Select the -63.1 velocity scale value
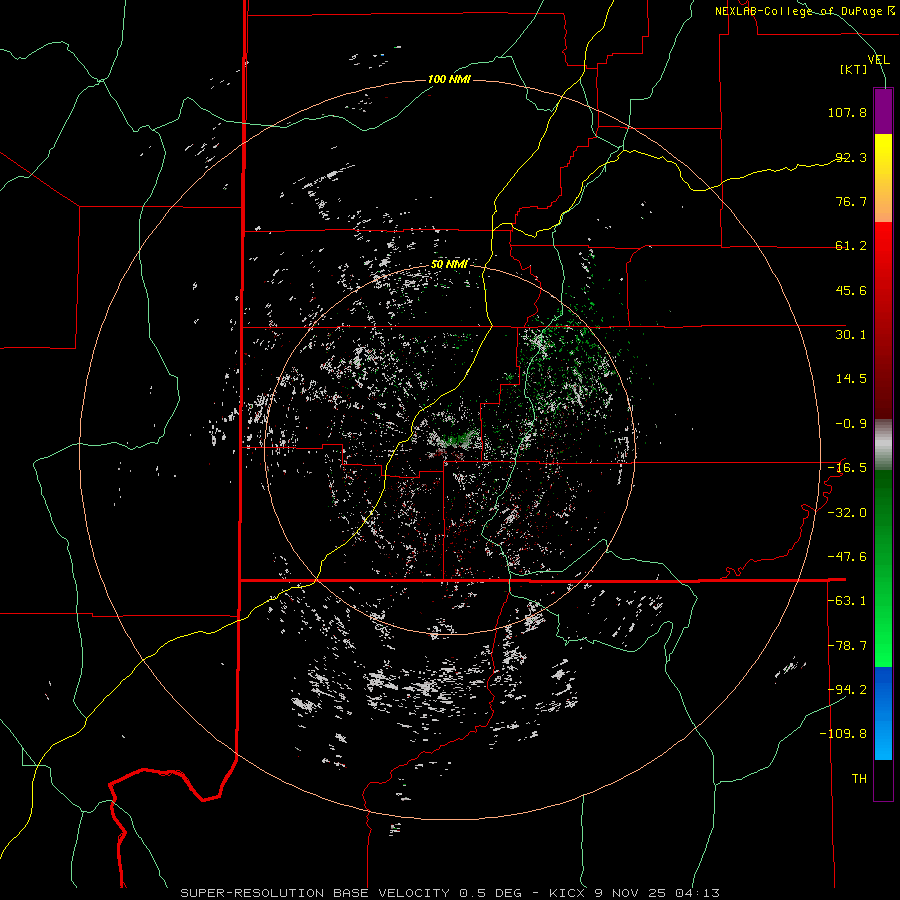The height and width of the screenshot is (900, 900). [847, 601]
